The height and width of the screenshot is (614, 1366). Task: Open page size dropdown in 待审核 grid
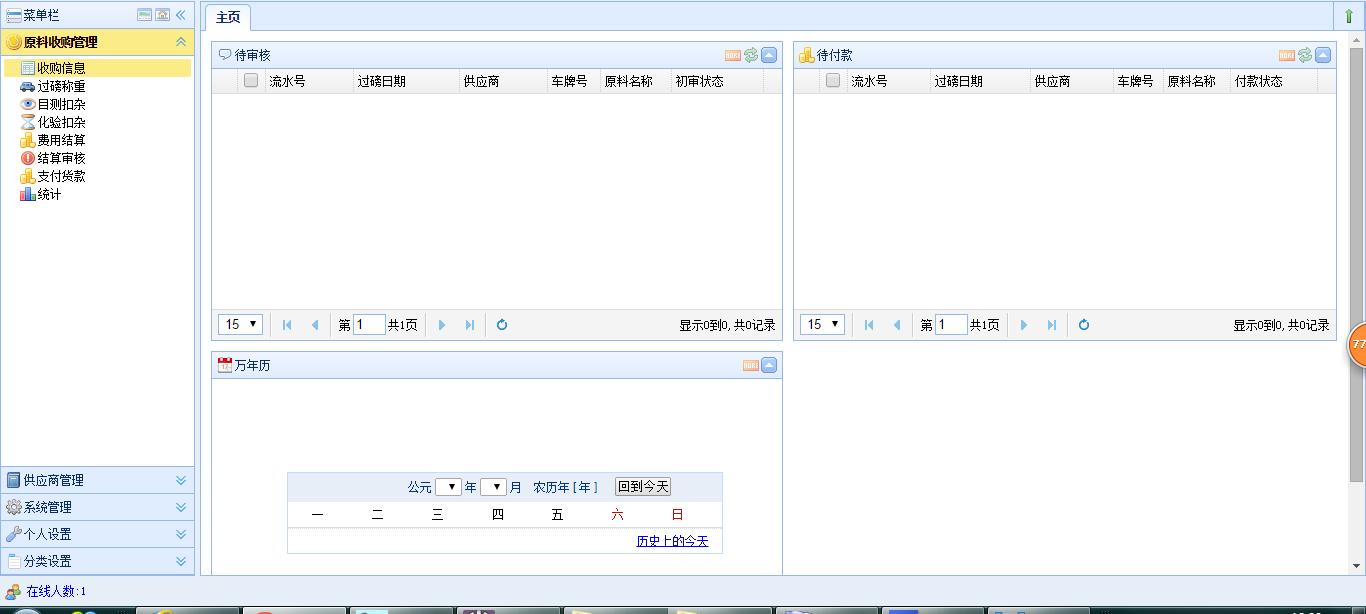point(240,324)
